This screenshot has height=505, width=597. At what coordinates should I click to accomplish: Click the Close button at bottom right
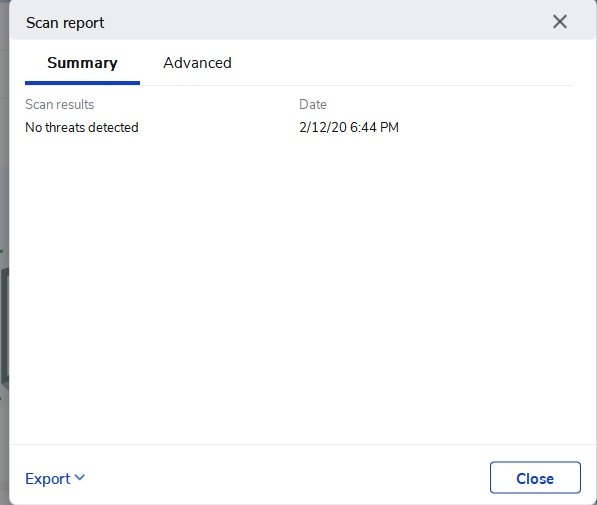pos(535,478)
